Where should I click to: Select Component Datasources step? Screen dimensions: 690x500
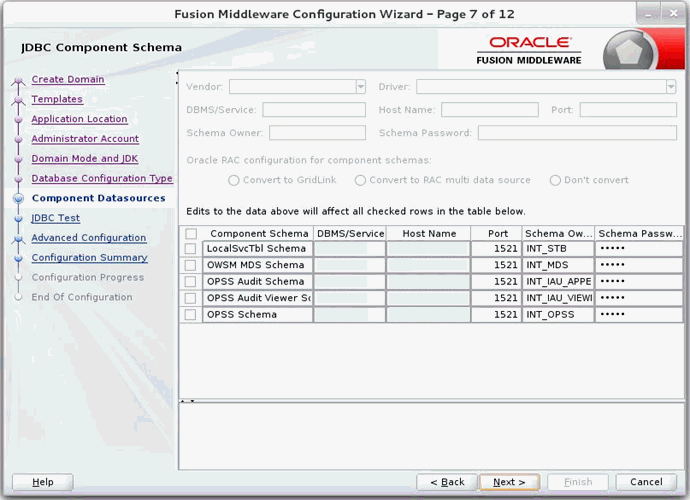(99, 199)
